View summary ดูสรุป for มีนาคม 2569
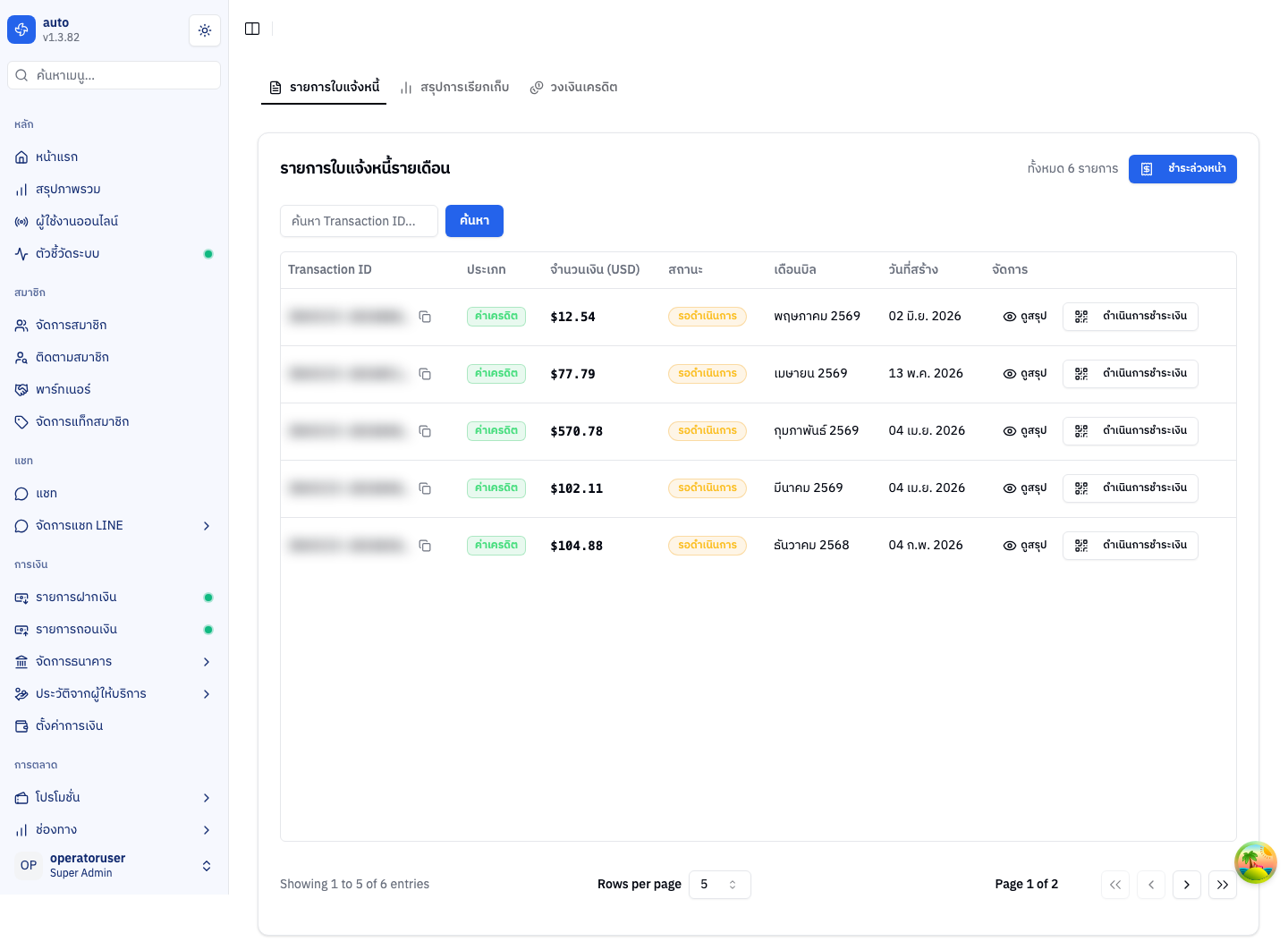Viewport: 1288px width, 950px height. pos(1024,488)
